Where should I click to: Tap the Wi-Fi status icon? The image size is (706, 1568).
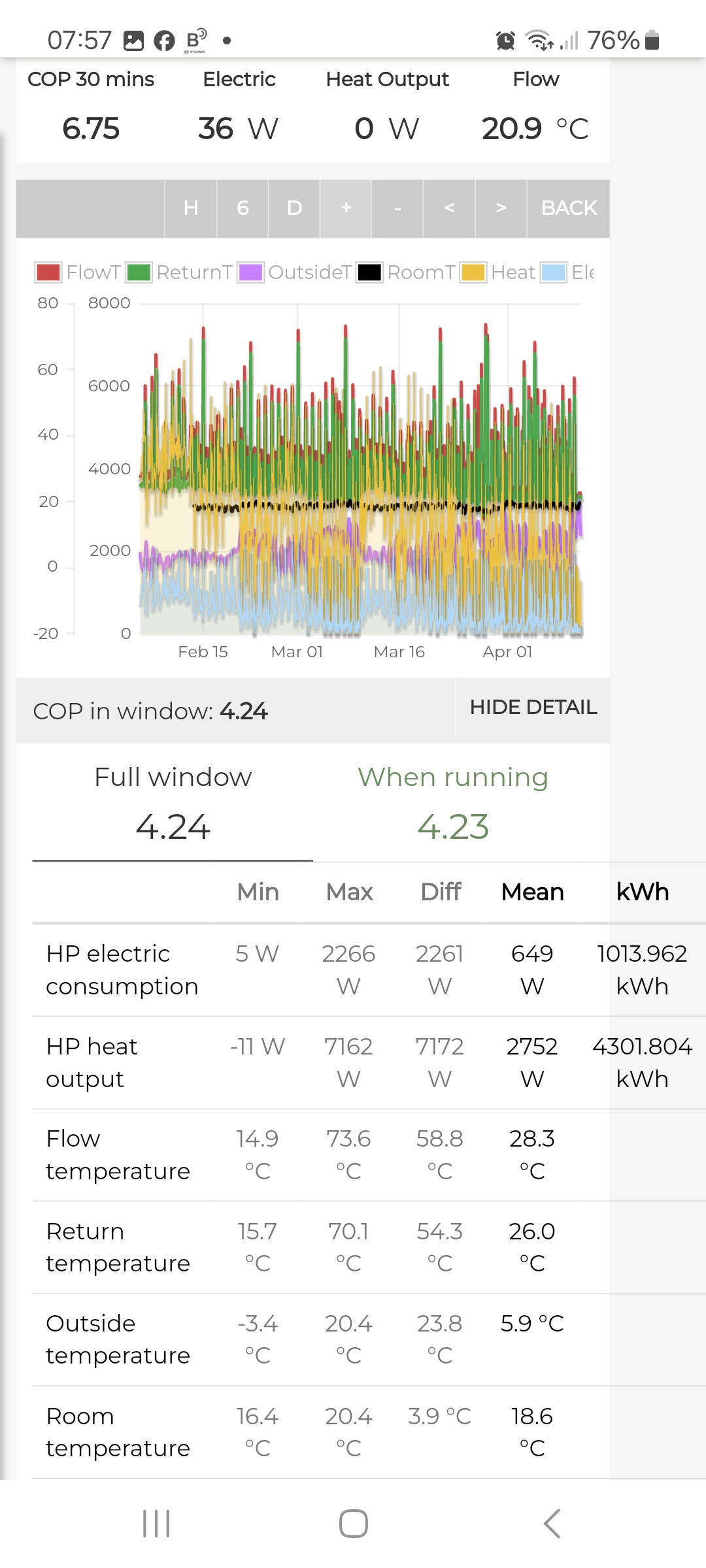coord(540,41)
